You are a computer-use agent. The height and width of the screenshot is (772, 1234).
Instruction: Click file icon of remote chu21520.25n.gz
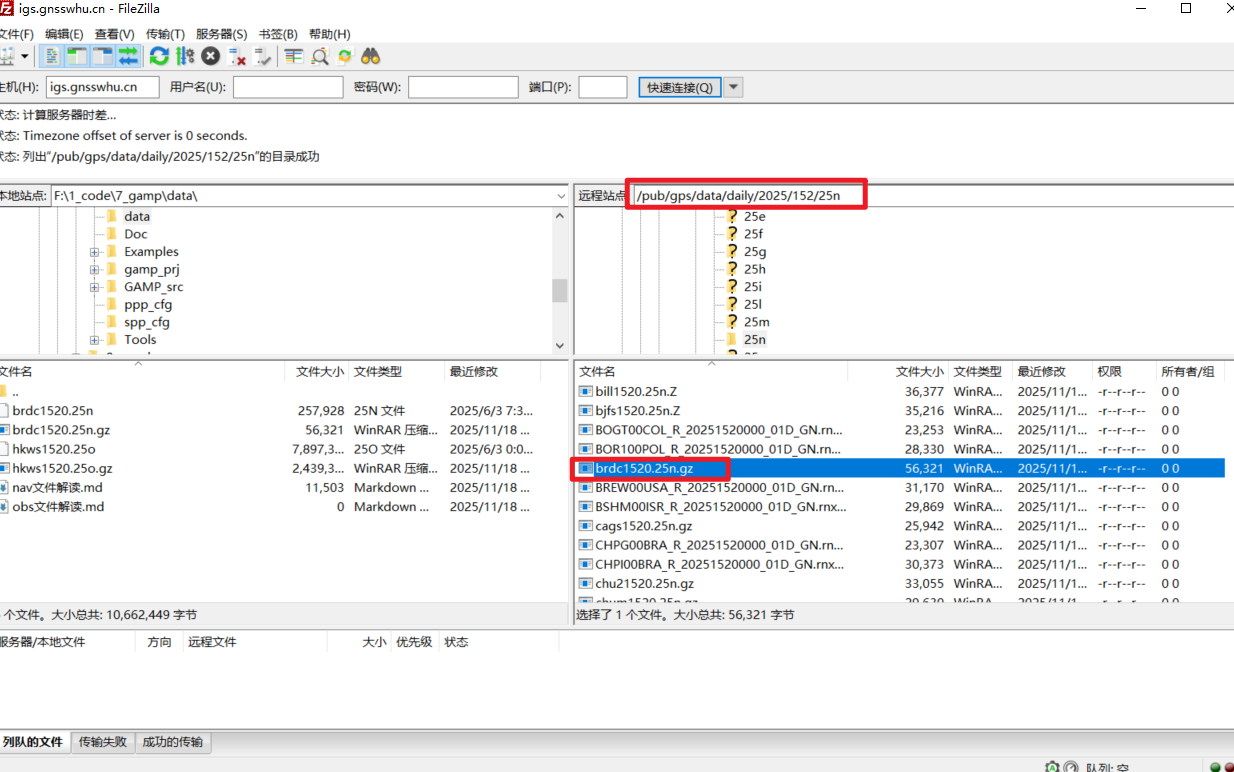pos(586,584)
